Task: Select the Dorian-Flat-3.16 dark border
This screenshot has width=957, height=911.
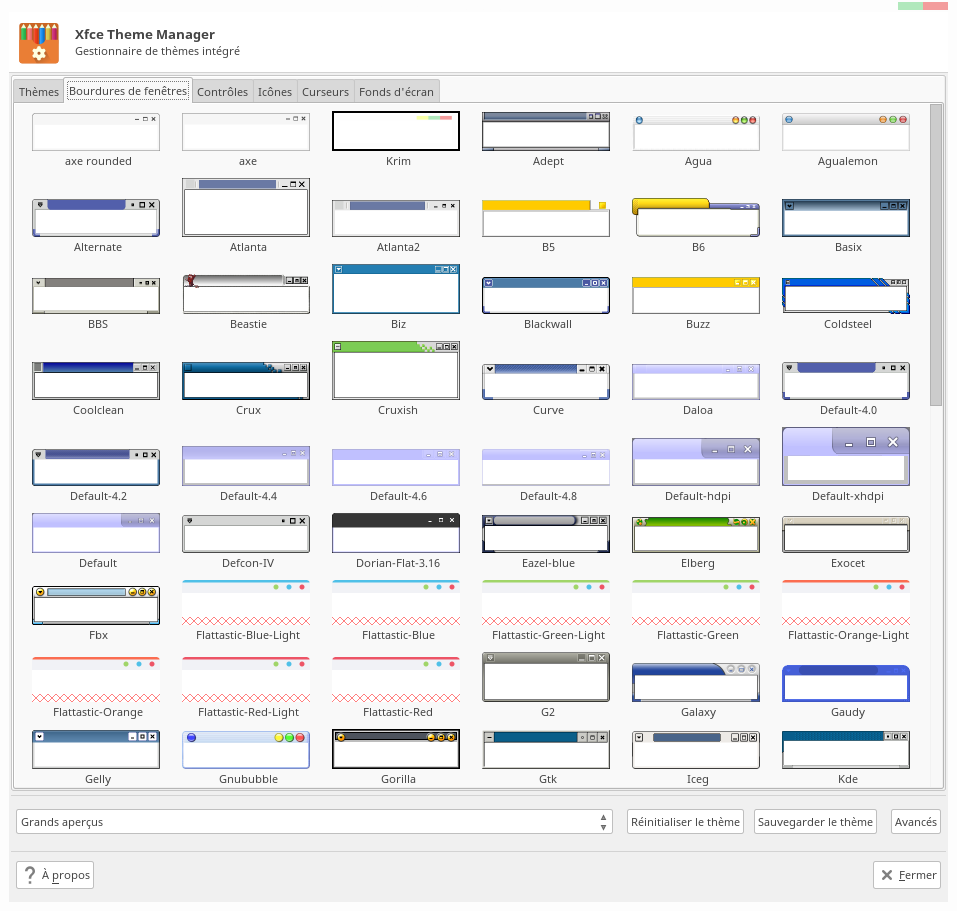Action: pyautogui.click(x=395, y=533)
